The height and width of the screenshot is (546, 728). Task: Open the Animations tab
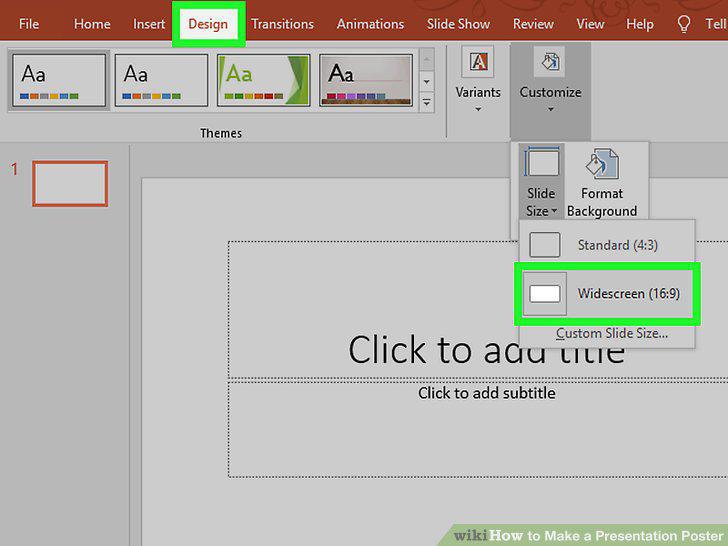(x=370, y=24)
